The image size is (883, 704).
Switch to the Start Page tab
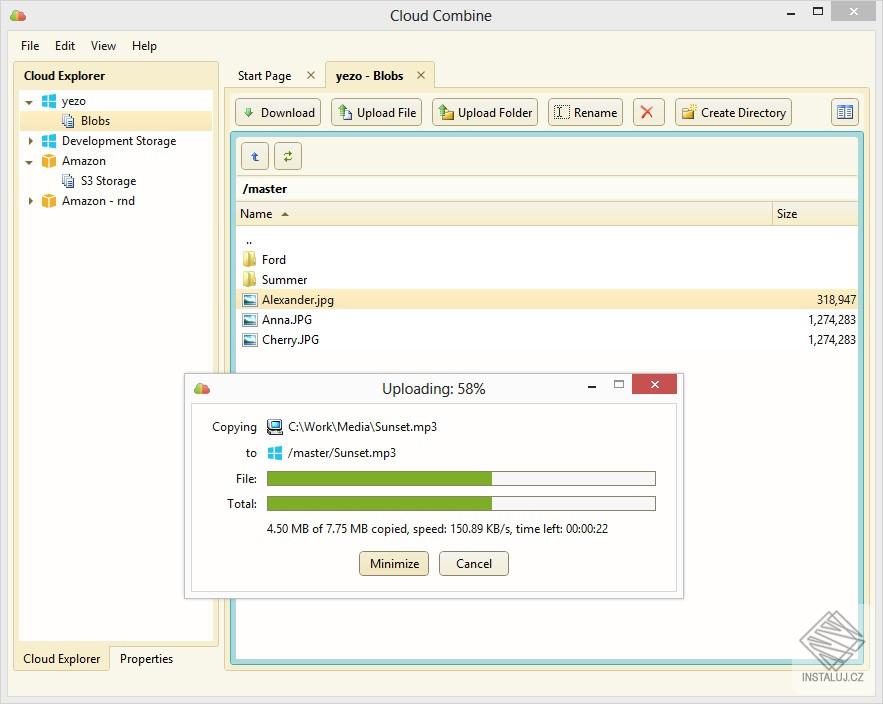coord(264,76)
